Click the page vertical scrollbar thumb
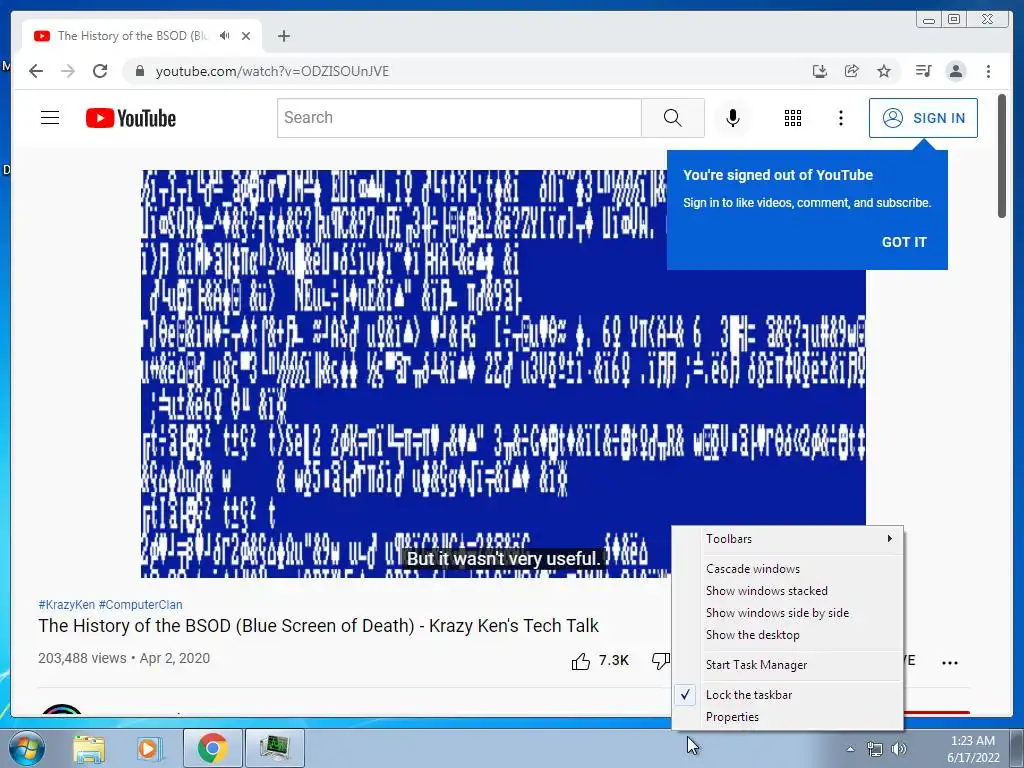Screen dimensions: 1024x768 click(1002, 157)
